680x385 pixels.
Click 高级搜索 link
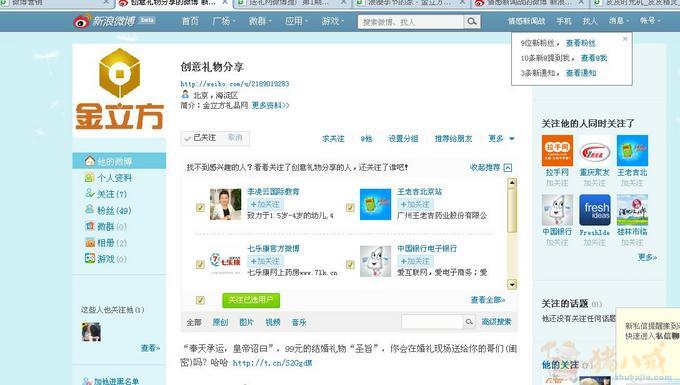point(496,322)
